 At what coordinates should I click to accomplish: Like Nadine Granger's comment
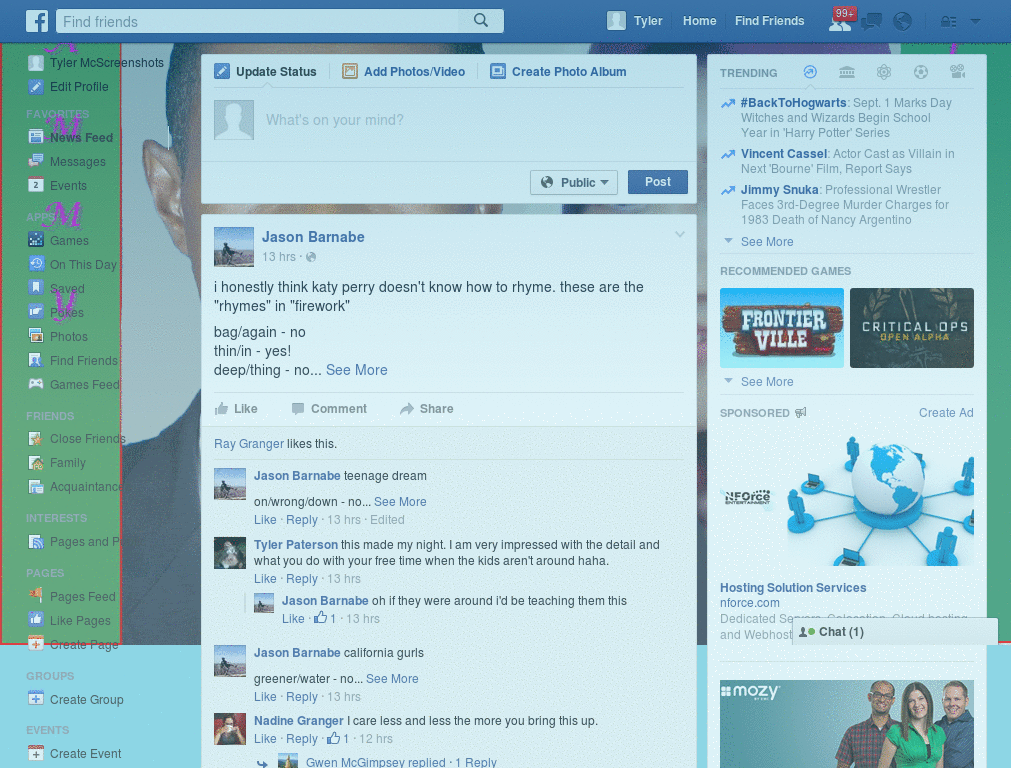(x=265, y=739)
